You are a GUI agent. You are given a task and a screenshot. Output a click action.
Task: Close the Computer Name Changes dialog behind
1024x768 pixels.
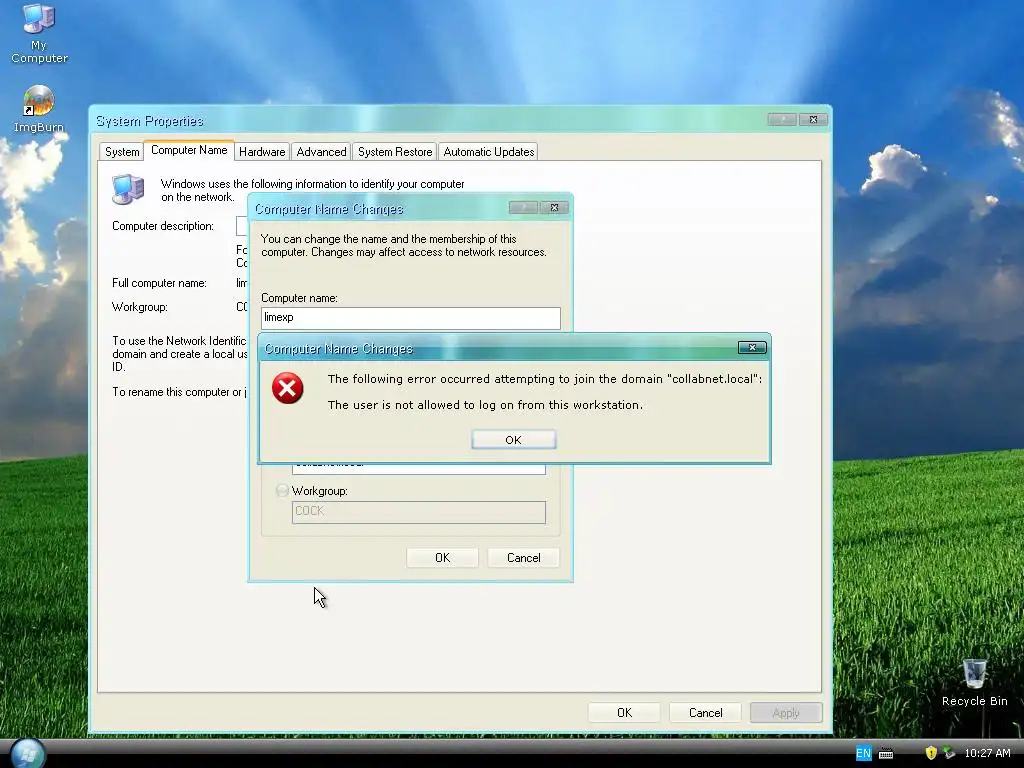[554, 208]
